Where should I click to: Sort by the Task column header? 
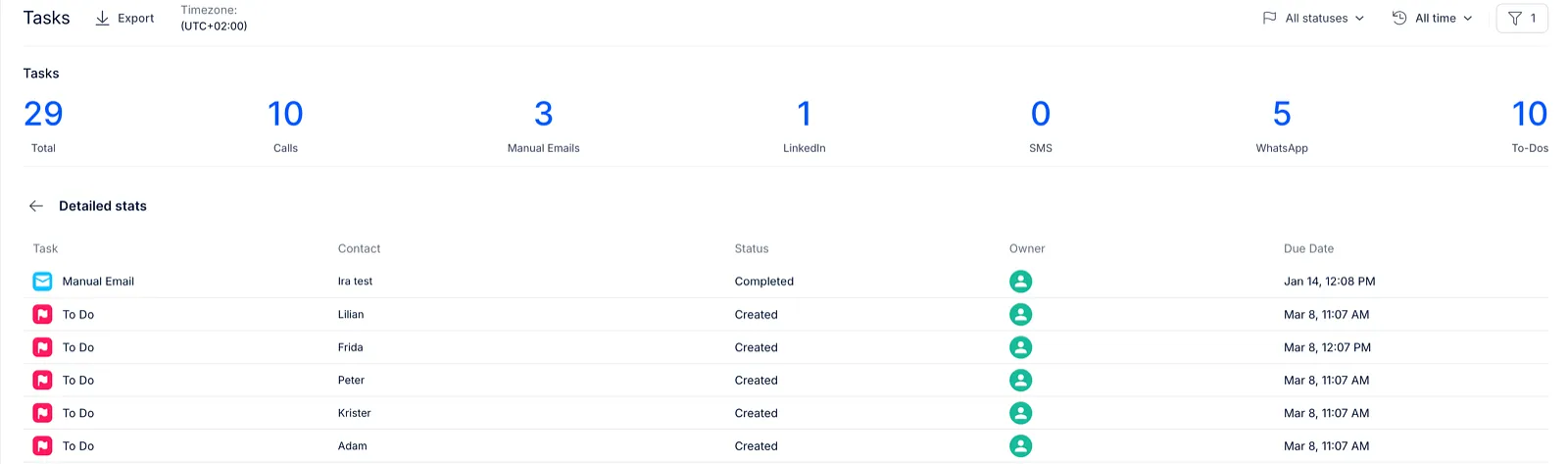[45, 249]
